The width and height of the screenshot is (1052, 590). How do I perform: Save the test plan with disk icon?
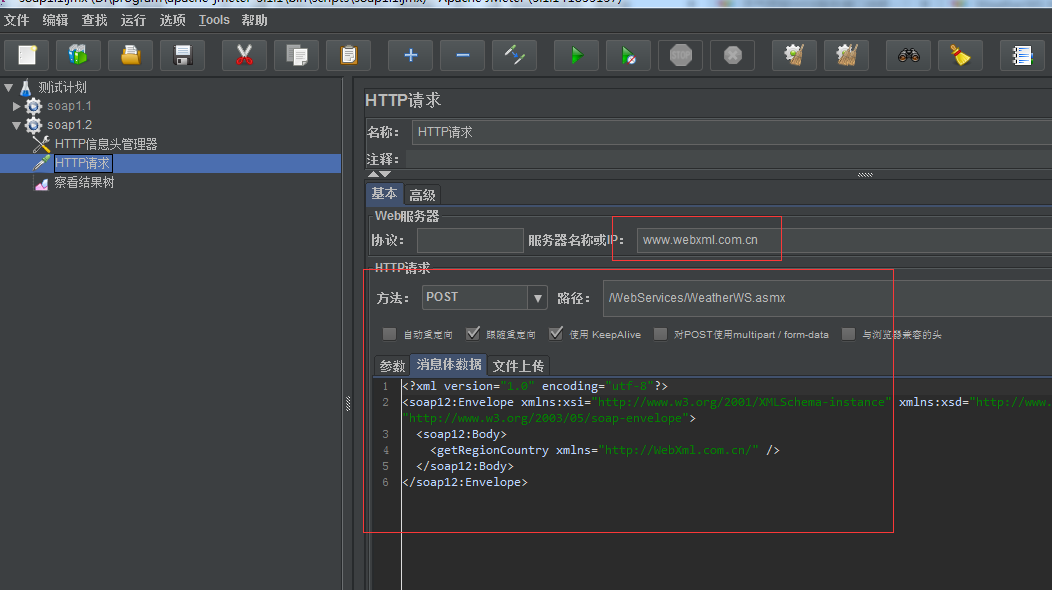[182, 55]
